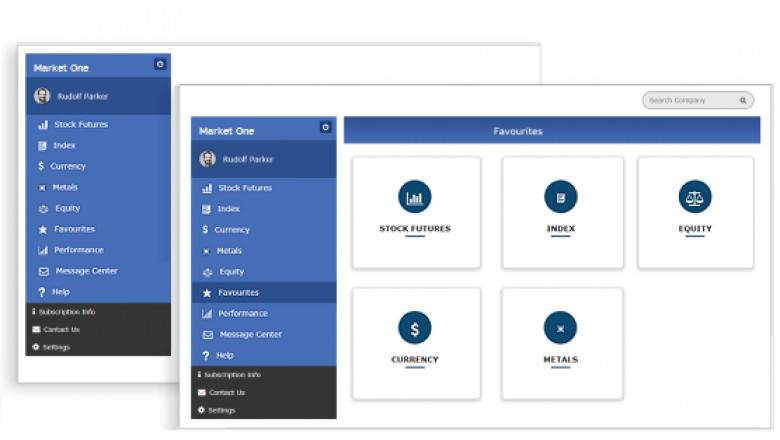The image size is (780, 440).
Task: Select the Equity scales icon
Action: click(695, 197)
